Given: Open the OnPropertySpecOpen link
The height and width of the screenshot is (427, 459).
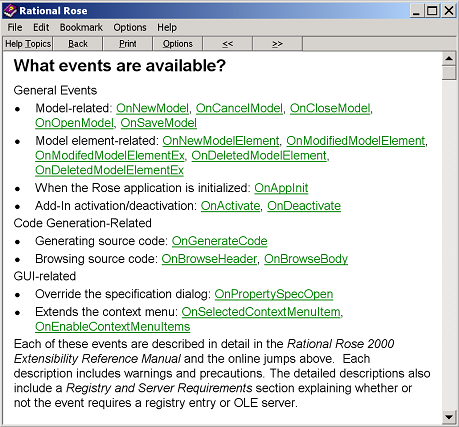Looking at the screenshot, I should click(x=274, y=294).
